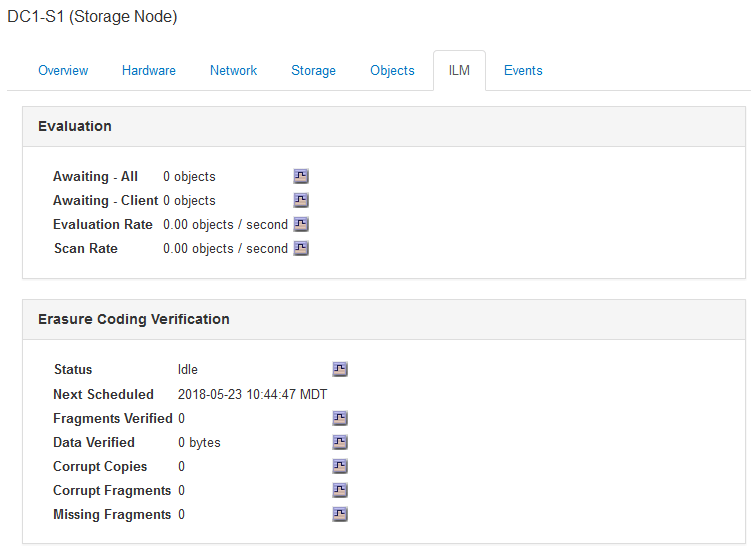The width and height of the screenshot is (751, 550).
Task: Select the Storage tab
Action: (313, 71)
